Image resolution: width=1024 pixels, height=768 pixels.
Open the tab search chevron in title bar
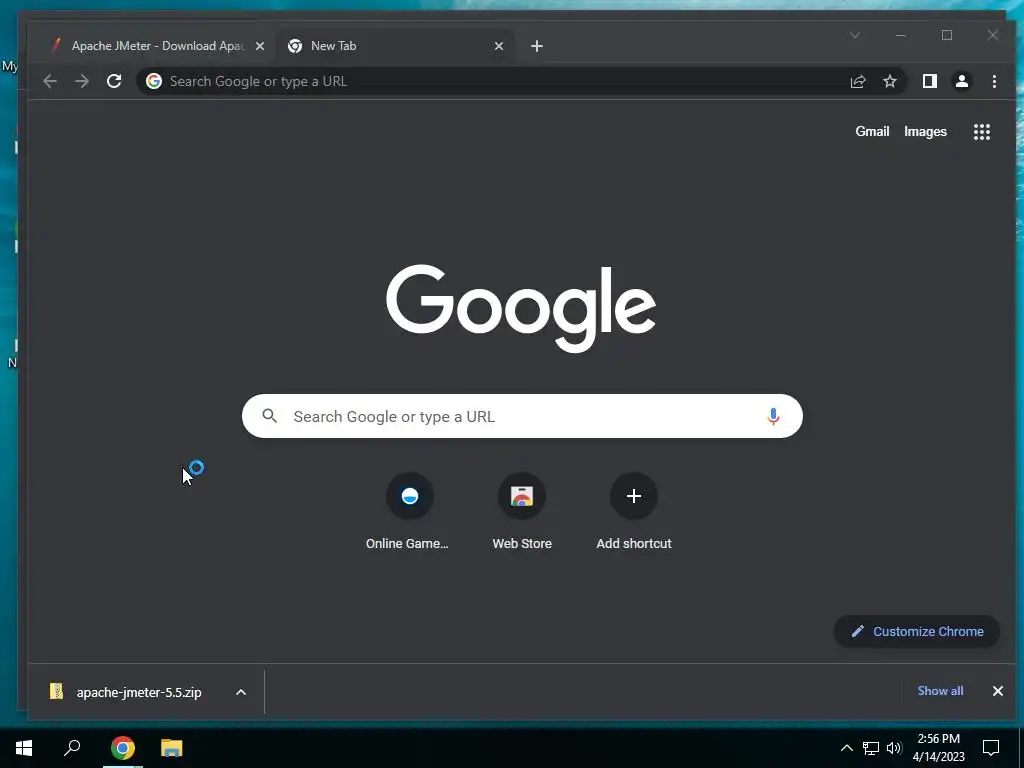click(855, 35)
